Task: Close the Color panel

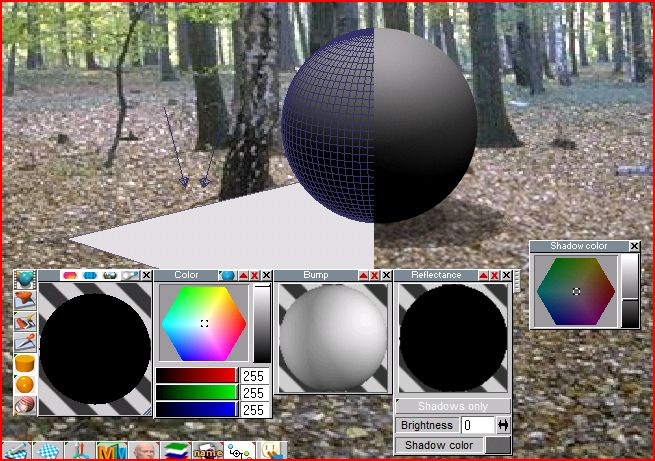Action: [266, 276]
